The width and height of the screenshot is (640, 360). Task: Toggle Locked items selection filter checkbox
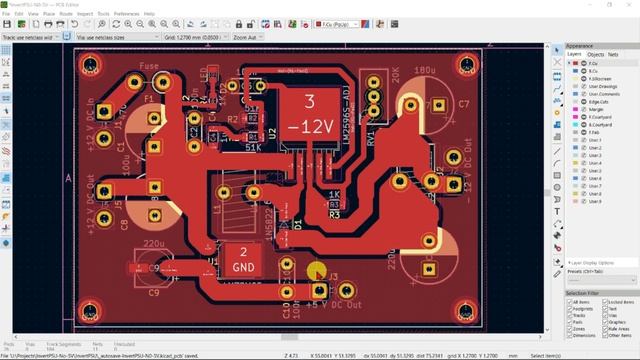(605, 302)
